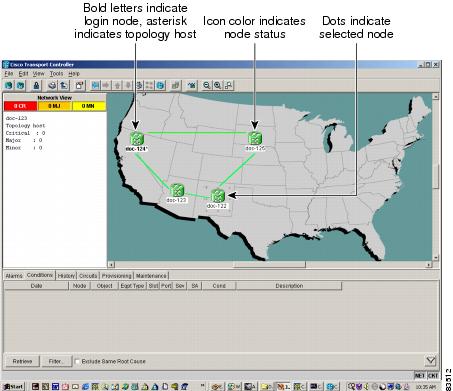Click the Retrieve button

tap(22, 361)
